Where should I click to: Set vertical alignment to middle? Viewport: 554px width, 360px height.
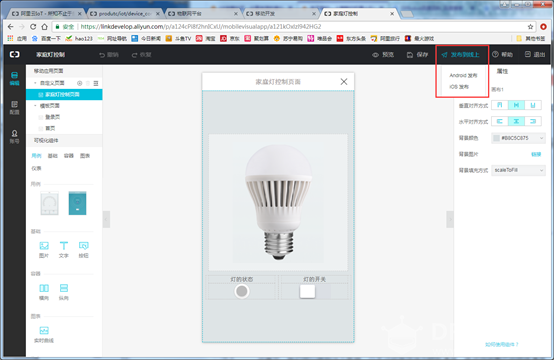point(516,105)
